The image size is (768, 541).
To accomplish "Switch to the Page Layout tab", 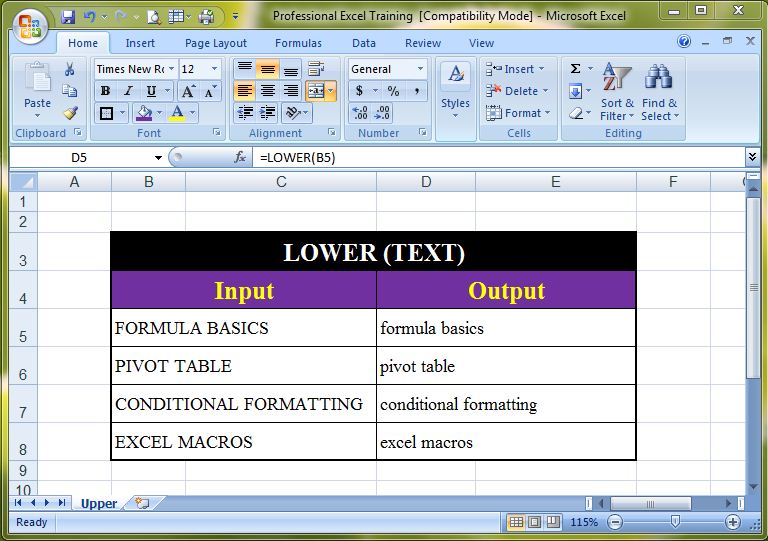I will 216,43.
